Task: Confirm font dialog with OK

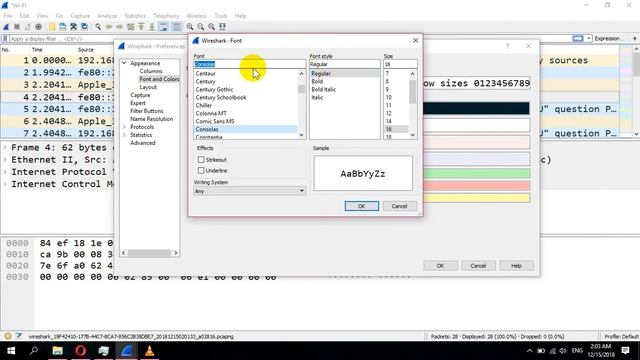Action: (362, 206)
